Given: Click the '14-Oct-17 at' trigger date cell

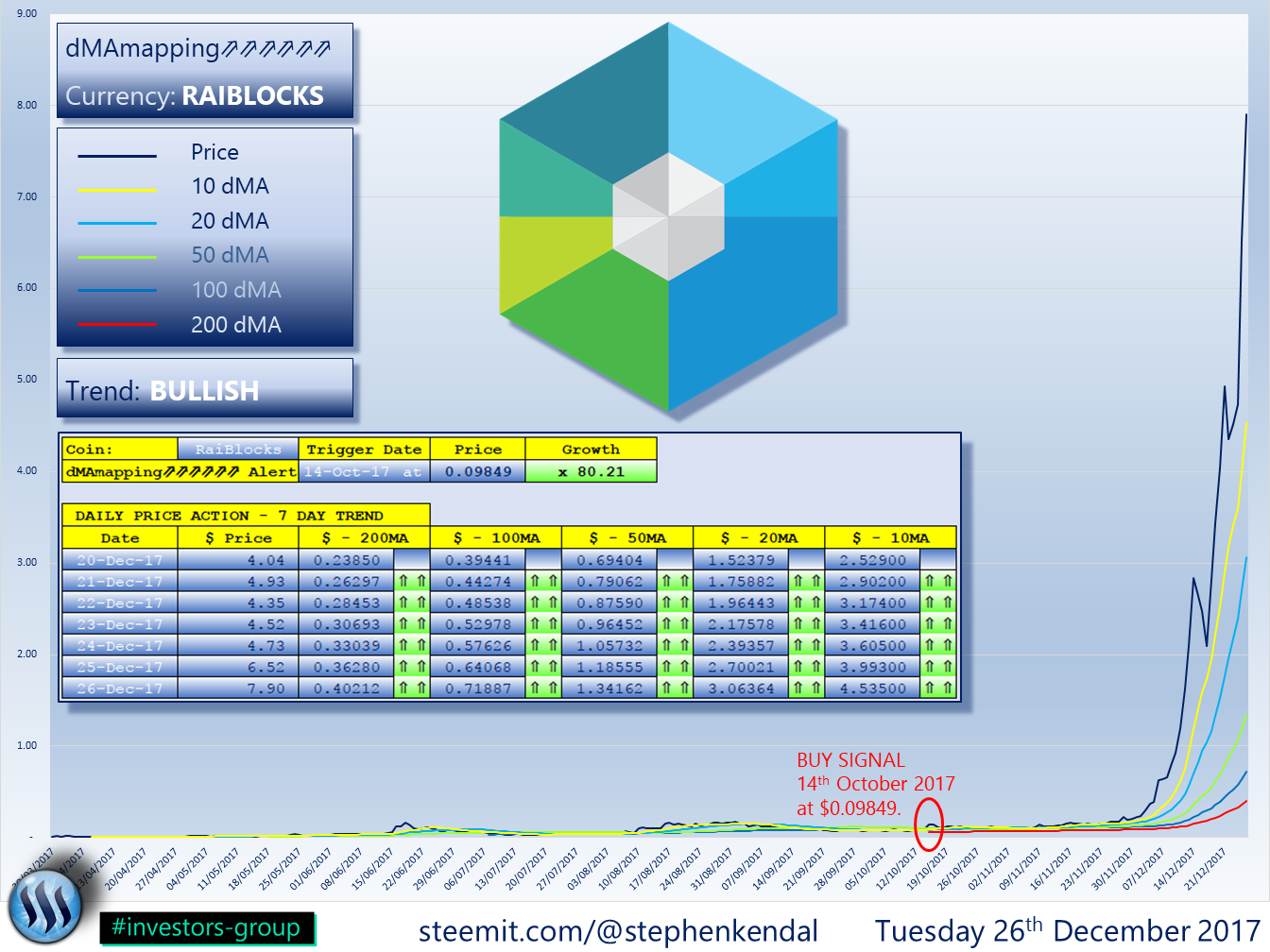Looking at the screenshot, I should point(364,471).
